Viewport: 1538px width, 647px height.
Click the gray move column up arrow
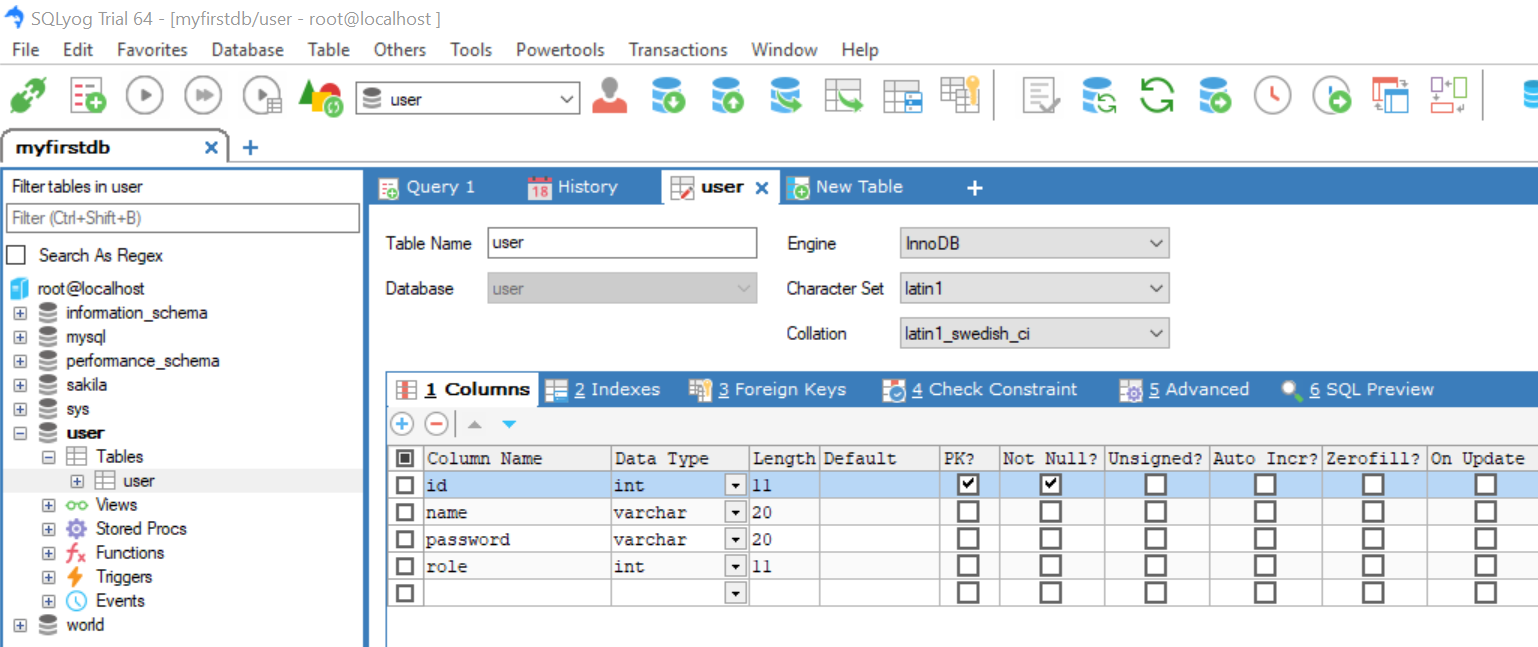pyautogui.click(x=475, y=424)
